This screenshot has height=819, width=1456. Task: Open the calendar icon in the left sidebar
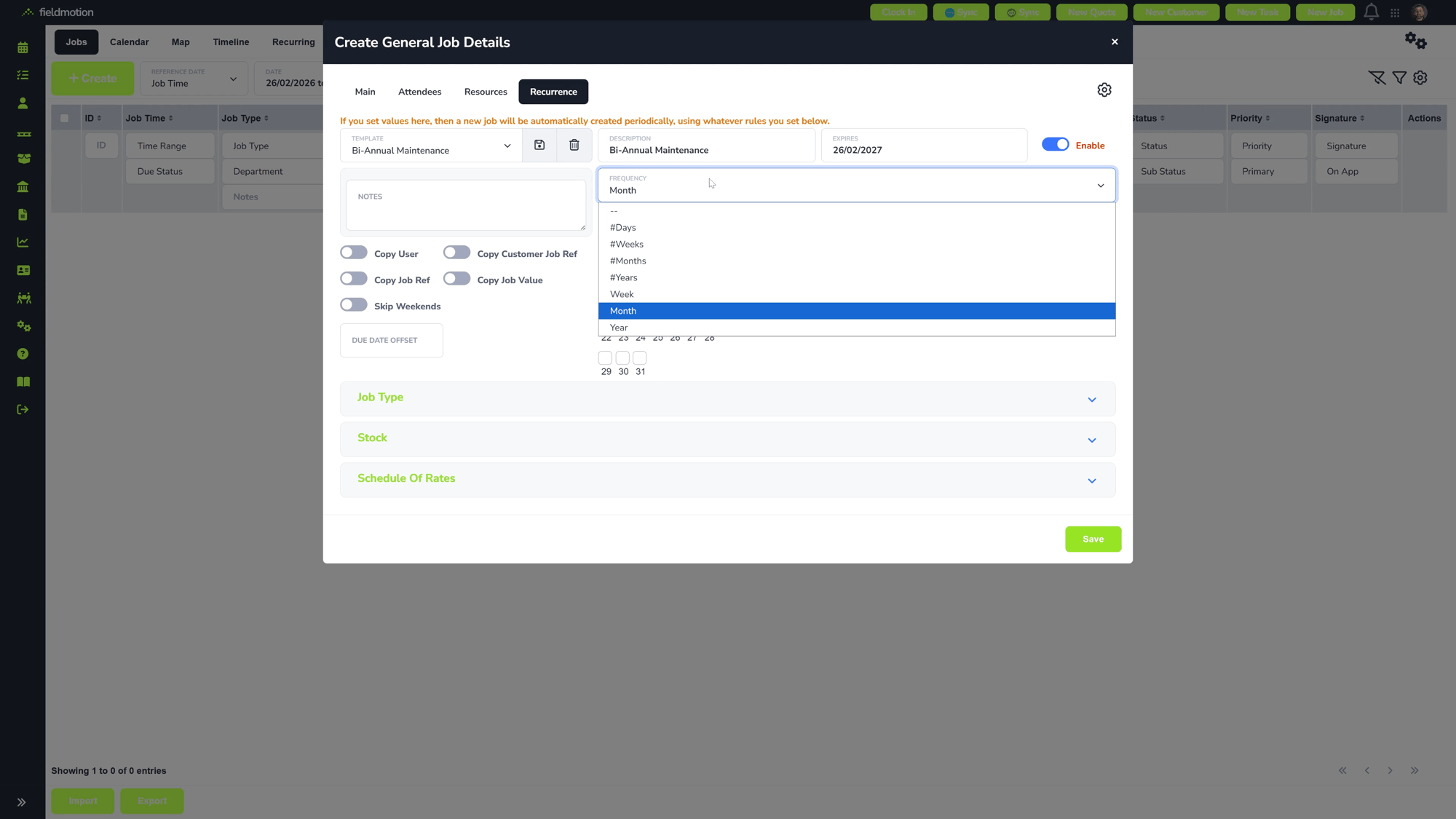point(23,47)
